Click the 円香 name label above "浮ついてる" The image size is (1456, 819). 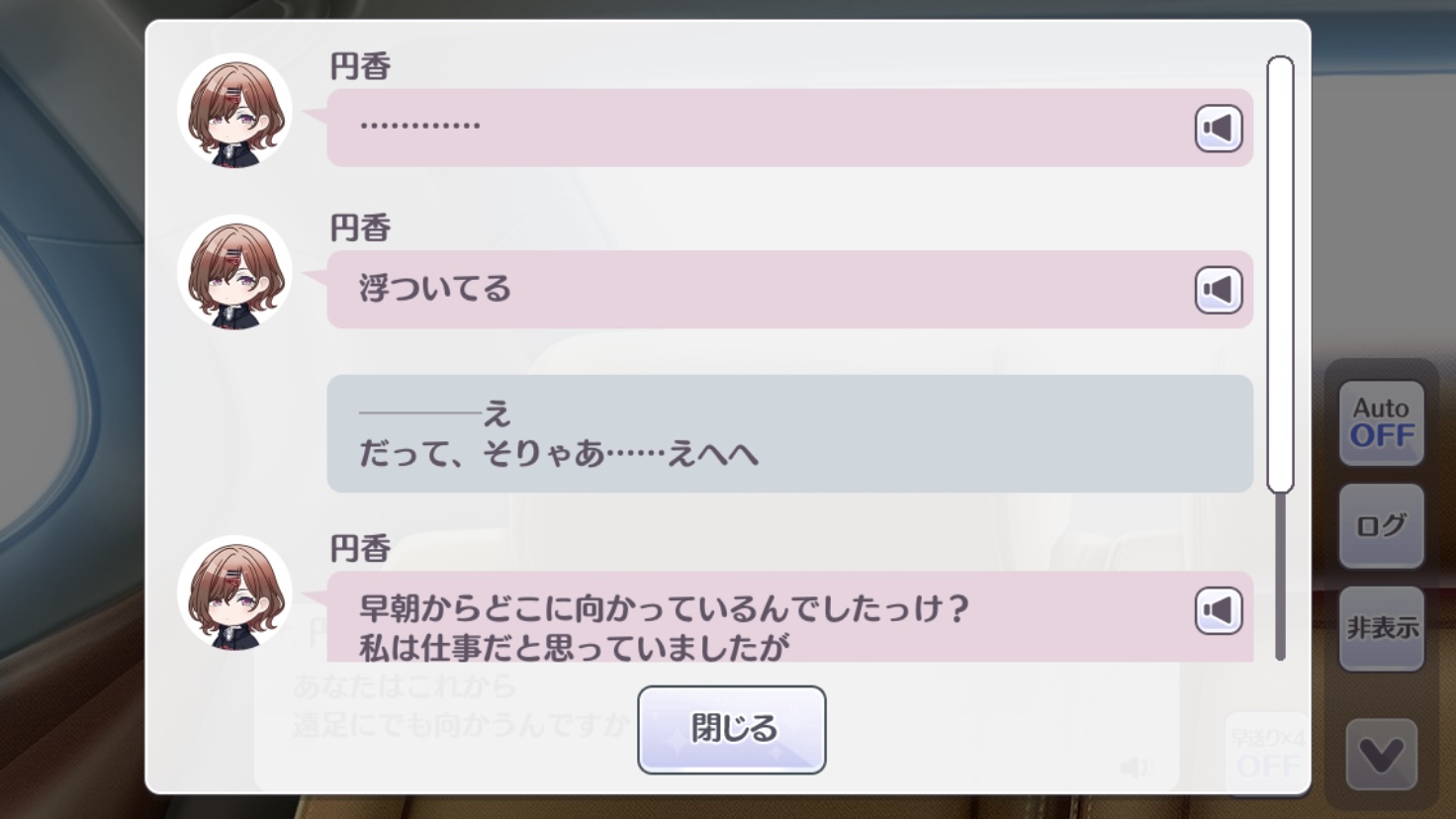coord(360,228)
